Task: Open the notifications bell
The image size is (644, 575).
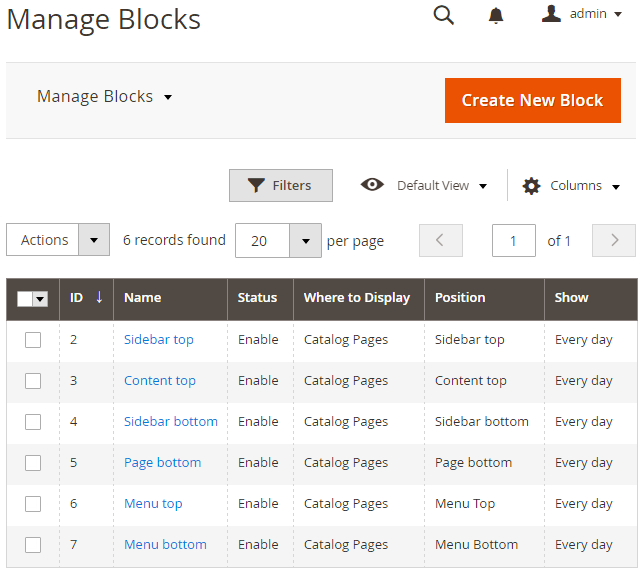Action: click(x=496, y=16)
